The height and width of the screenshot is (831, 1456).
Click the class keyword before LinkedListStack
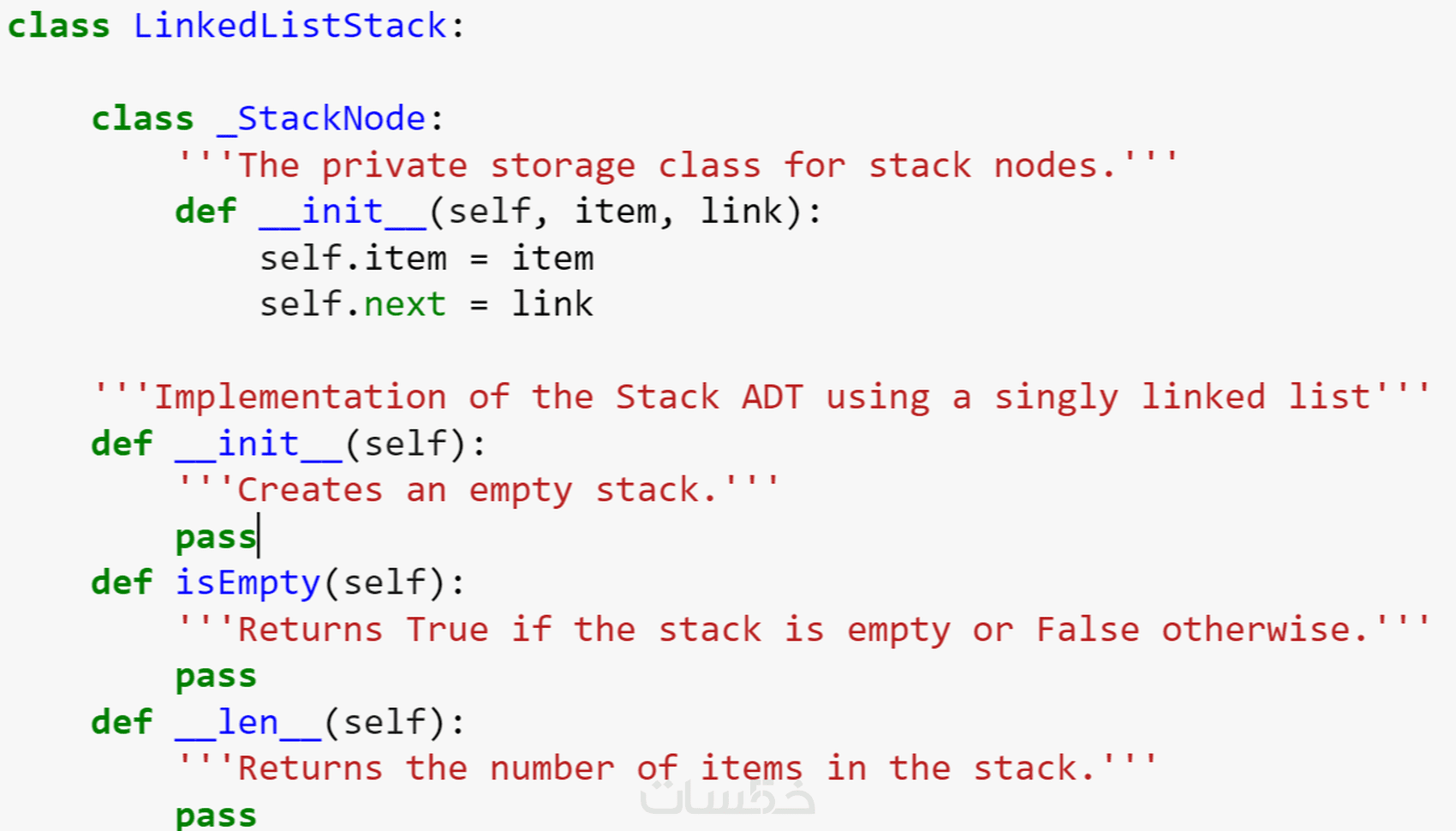58,26
